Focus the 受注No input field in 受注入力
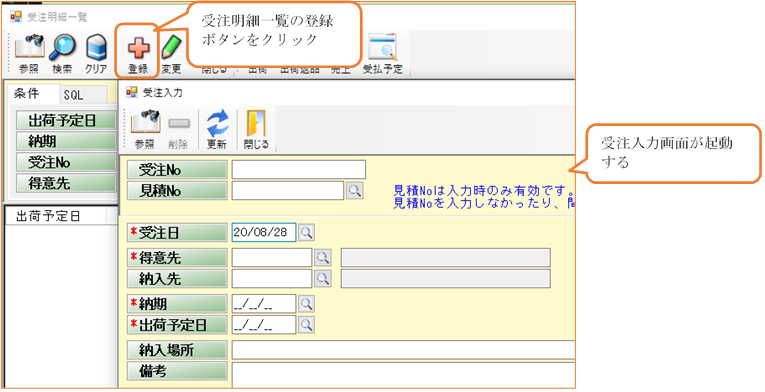The height and width of the screenshot is (392, 765). click(x=299, y=169)
